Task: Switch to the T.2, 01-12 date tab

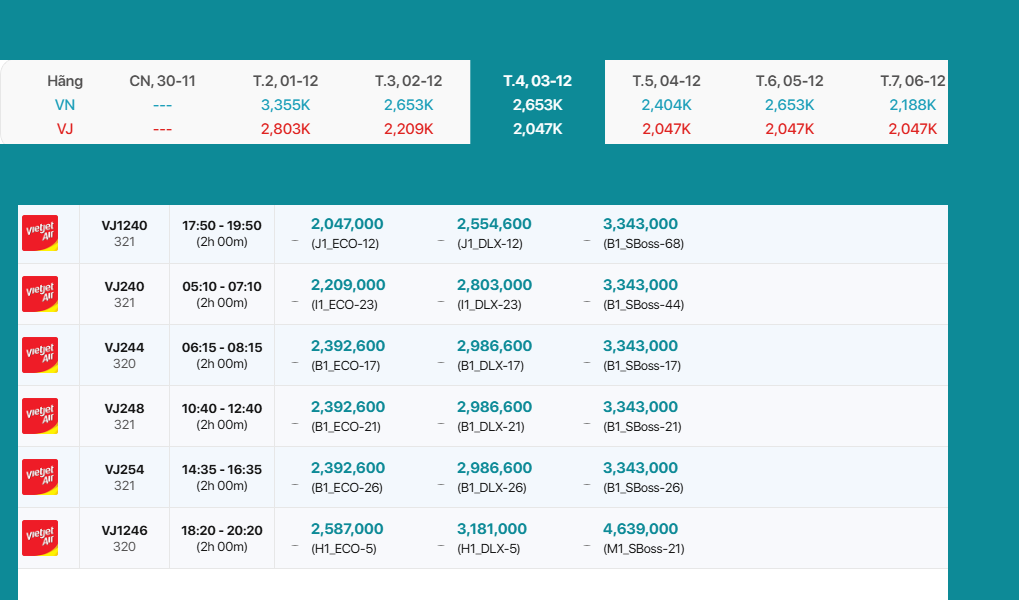Action: 285,81
